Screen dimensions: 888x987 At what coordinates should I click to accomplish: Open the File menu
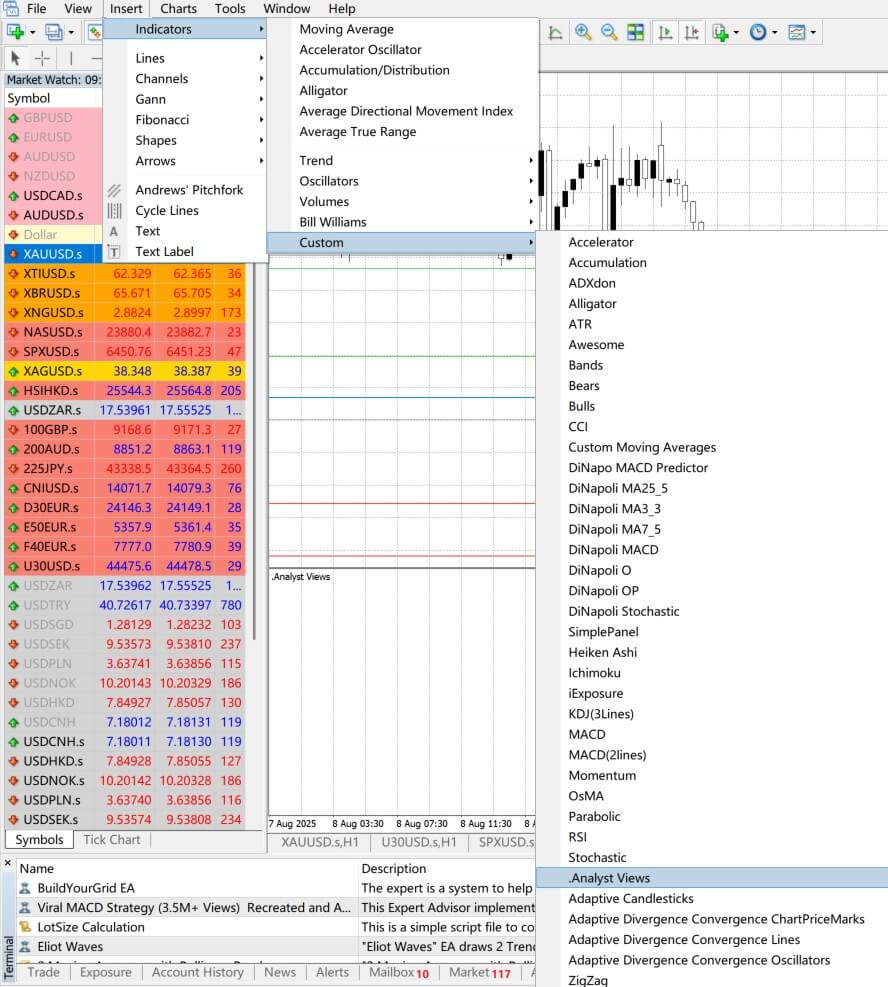36,9
